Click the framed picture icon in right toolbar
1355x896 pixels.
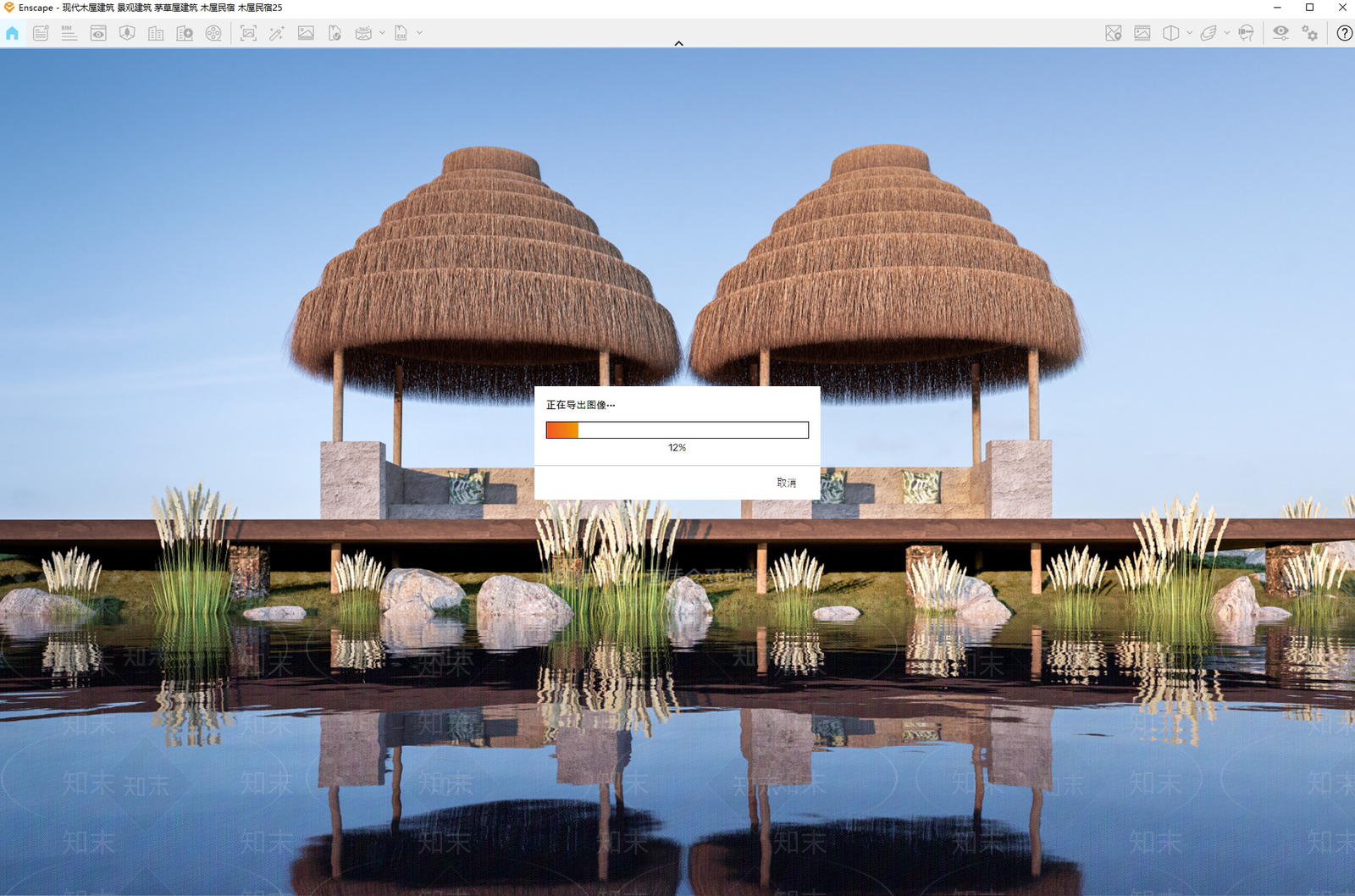tap(1142, 33)
